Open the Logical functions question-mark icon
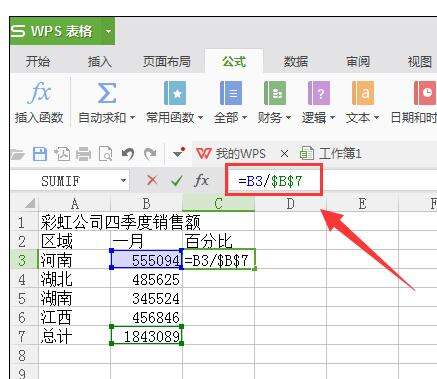This screenshot has width=437, height=379. click(x=319, y=93)
